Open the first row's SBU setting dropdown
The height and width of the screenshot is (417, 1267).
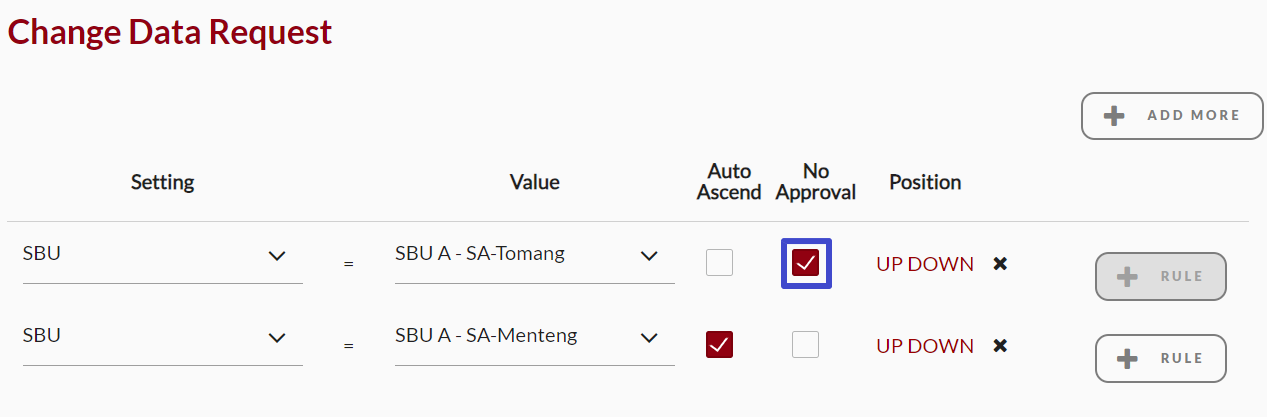point(162,256)
